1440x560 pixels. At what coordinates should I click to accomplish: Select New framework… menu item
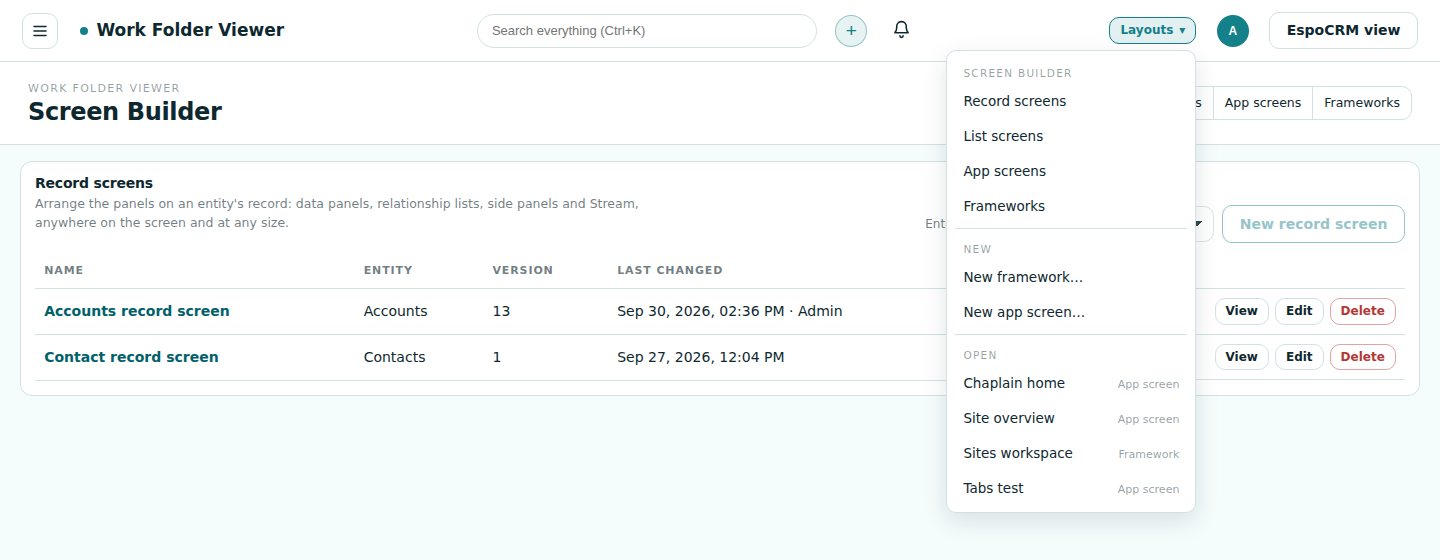point(1071,277)
